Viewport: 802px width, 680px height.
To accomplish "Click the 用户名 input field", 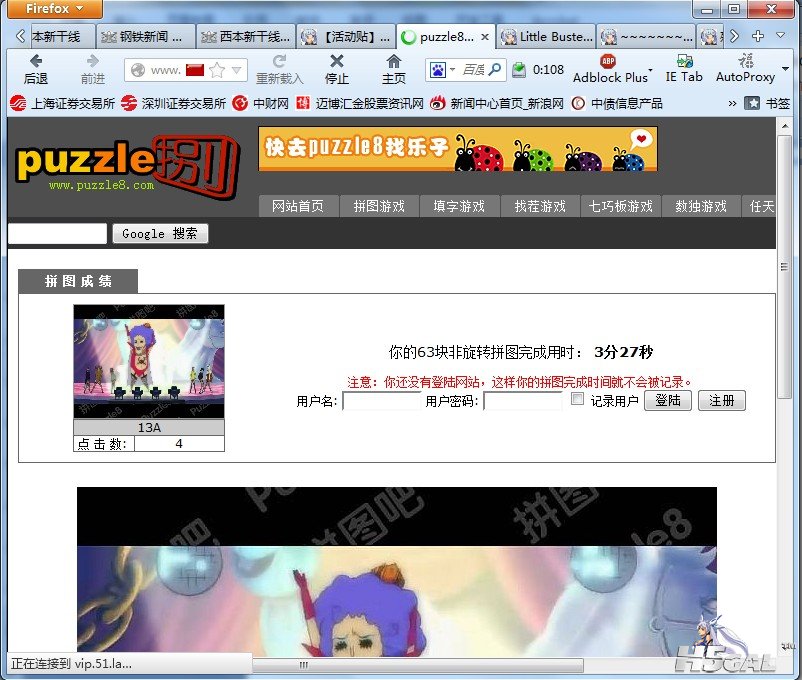I will pyautogui.click(x=382, y=401).
